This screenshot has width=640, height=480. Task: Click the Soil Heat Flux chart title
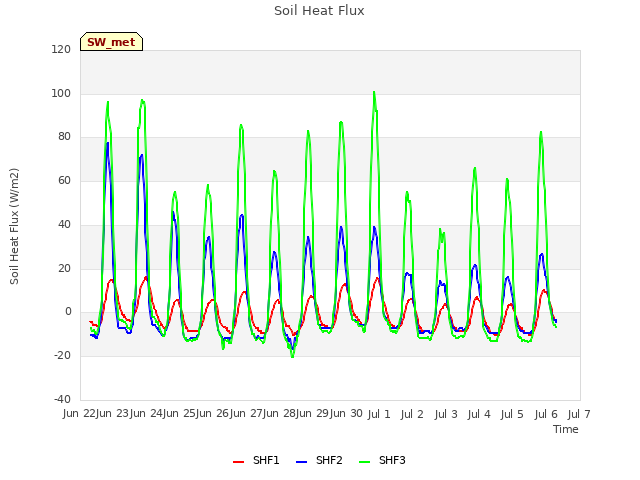click(x=319, y=11)
